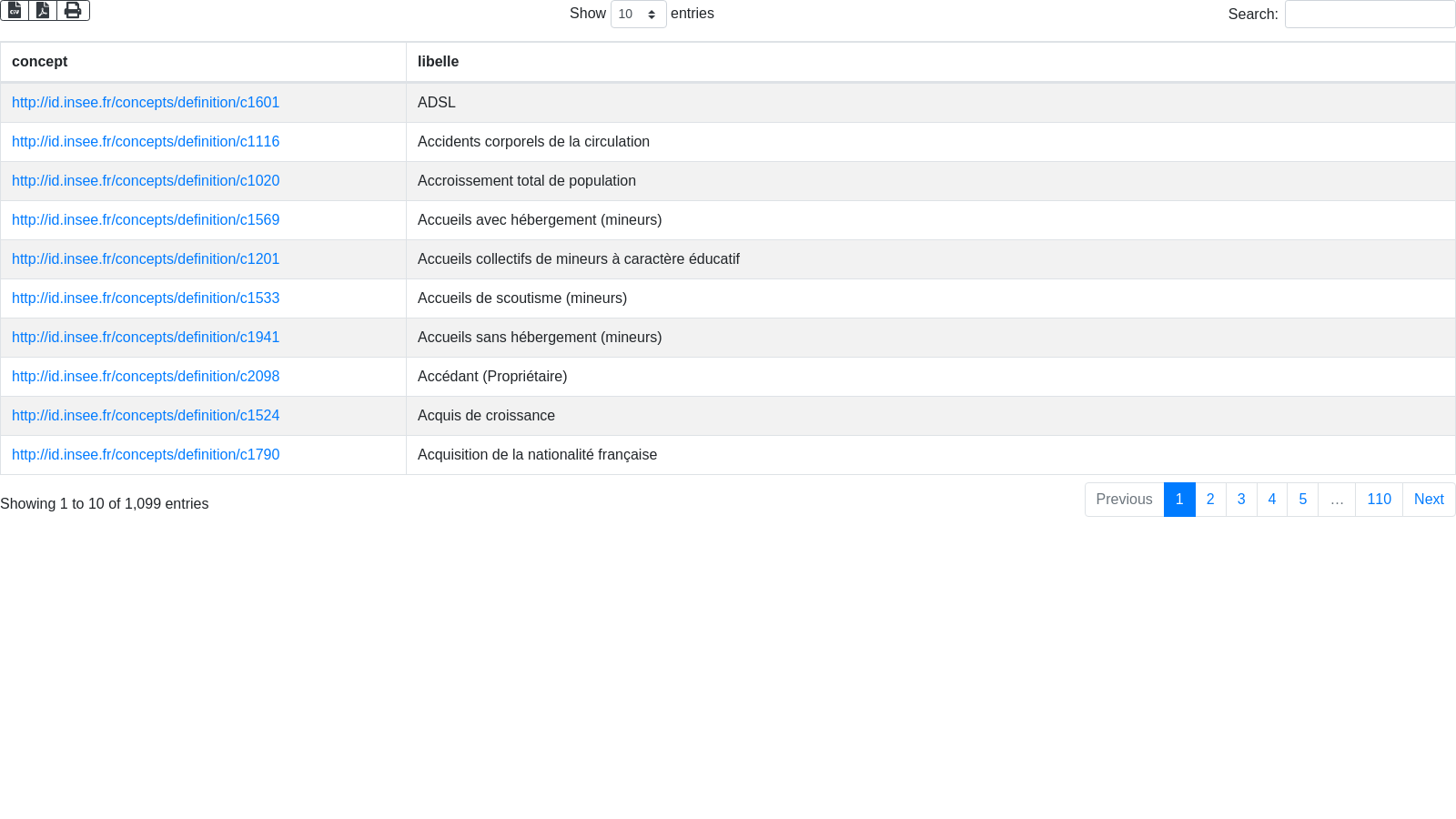Visit the c1790 definition link

146,455
